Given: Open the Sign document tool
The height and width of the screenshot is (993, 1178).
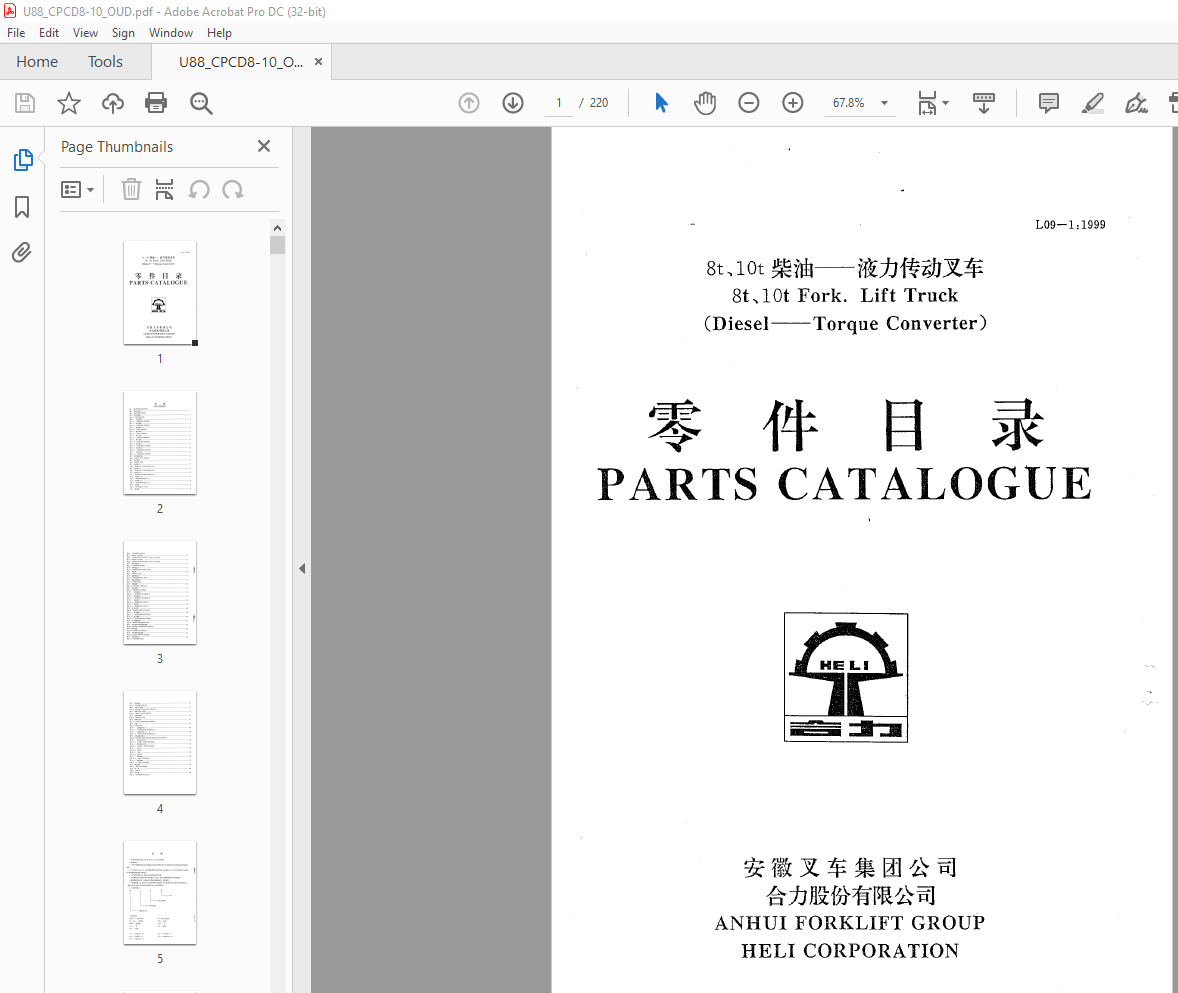Looking at the screenshot, I should (1136, 103).
